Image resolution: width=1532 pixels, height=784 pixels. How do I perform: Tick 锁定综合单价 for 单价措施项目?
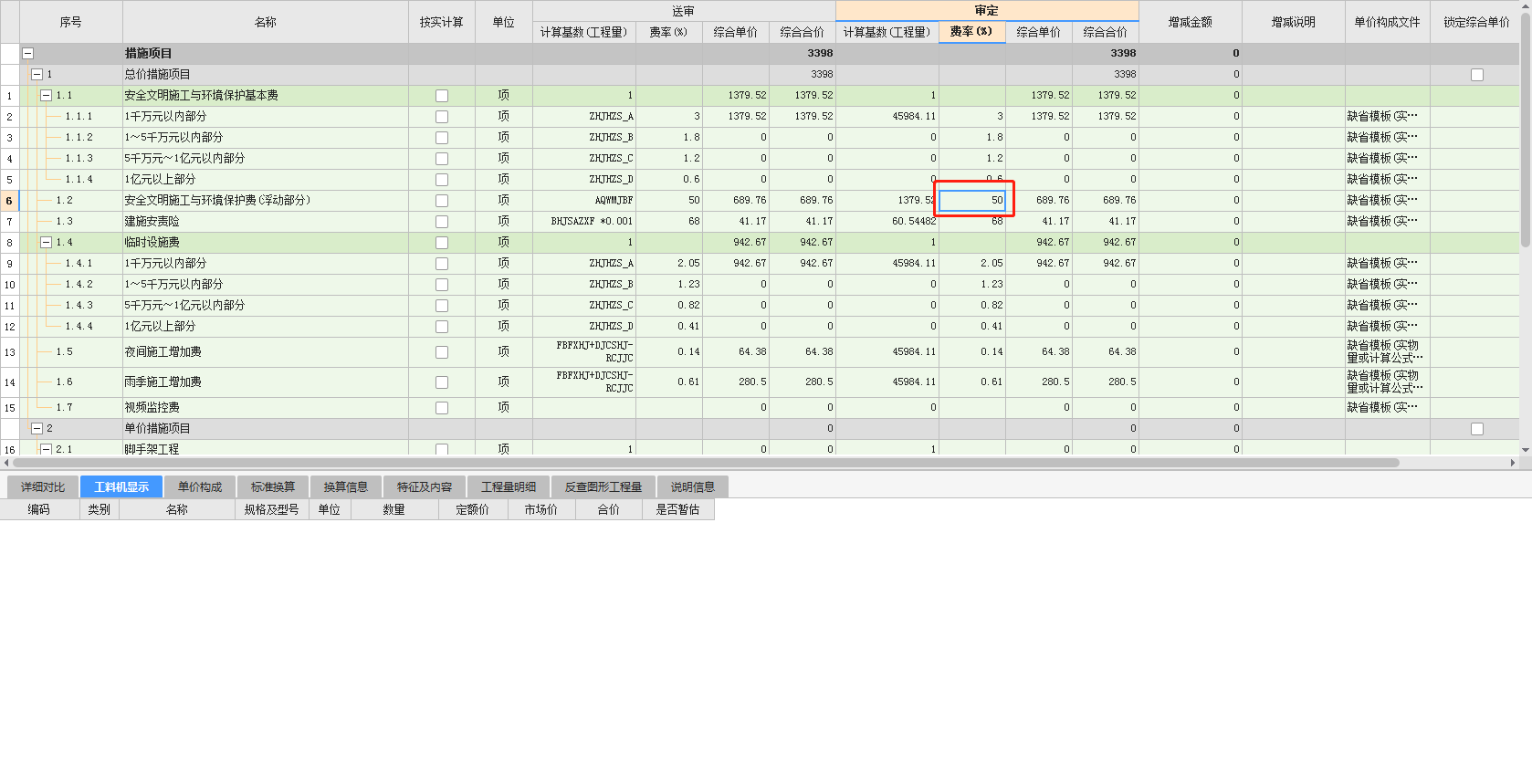pos(1477,429)
